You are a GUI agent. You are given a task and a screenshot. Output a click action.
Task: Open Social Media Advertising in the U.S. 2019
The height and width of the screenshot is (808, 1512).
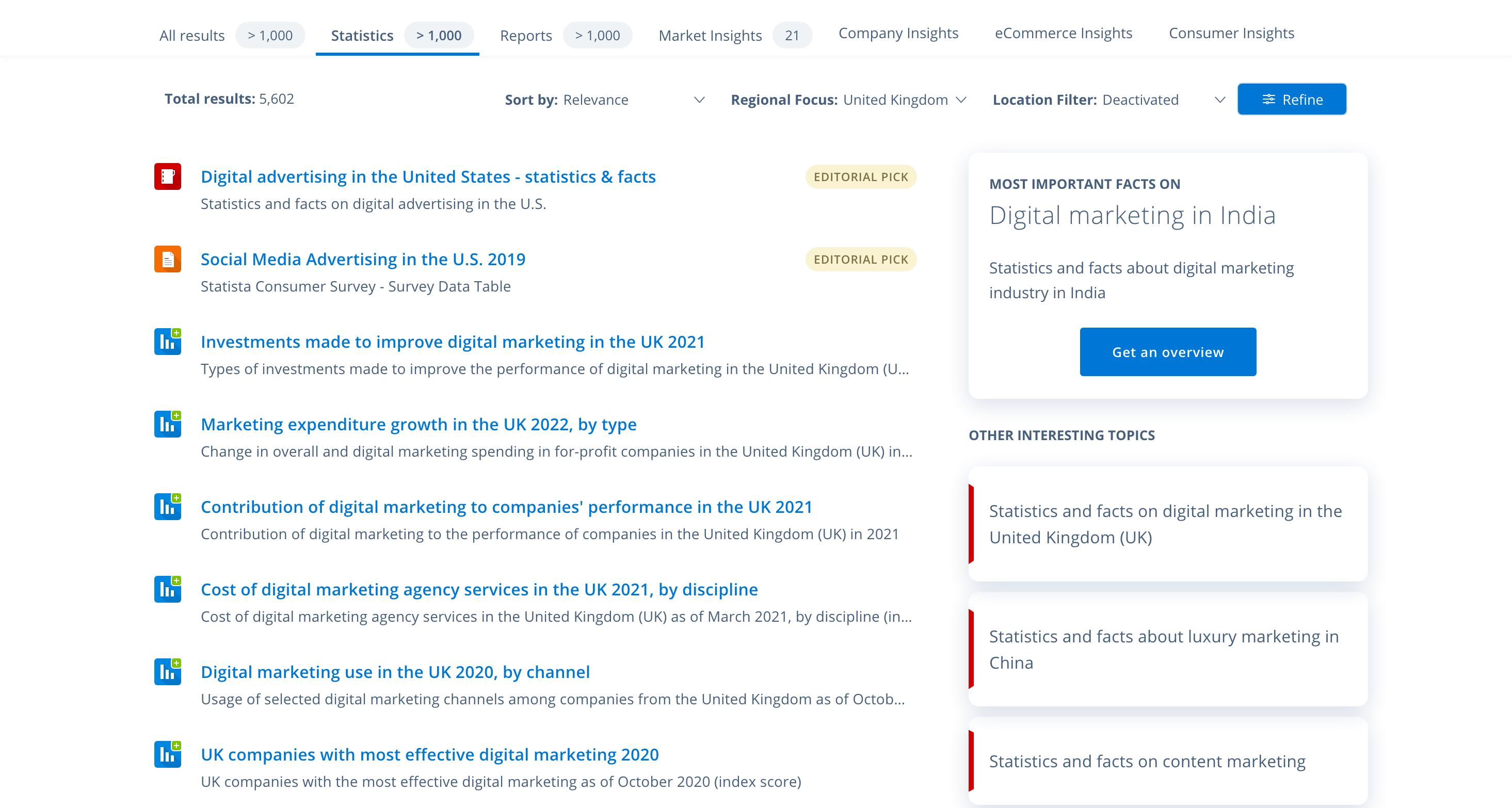363,260
